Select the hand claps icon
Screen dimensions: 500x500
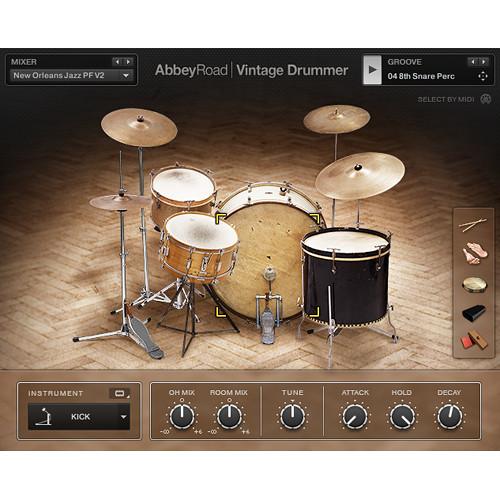point(475,253)
